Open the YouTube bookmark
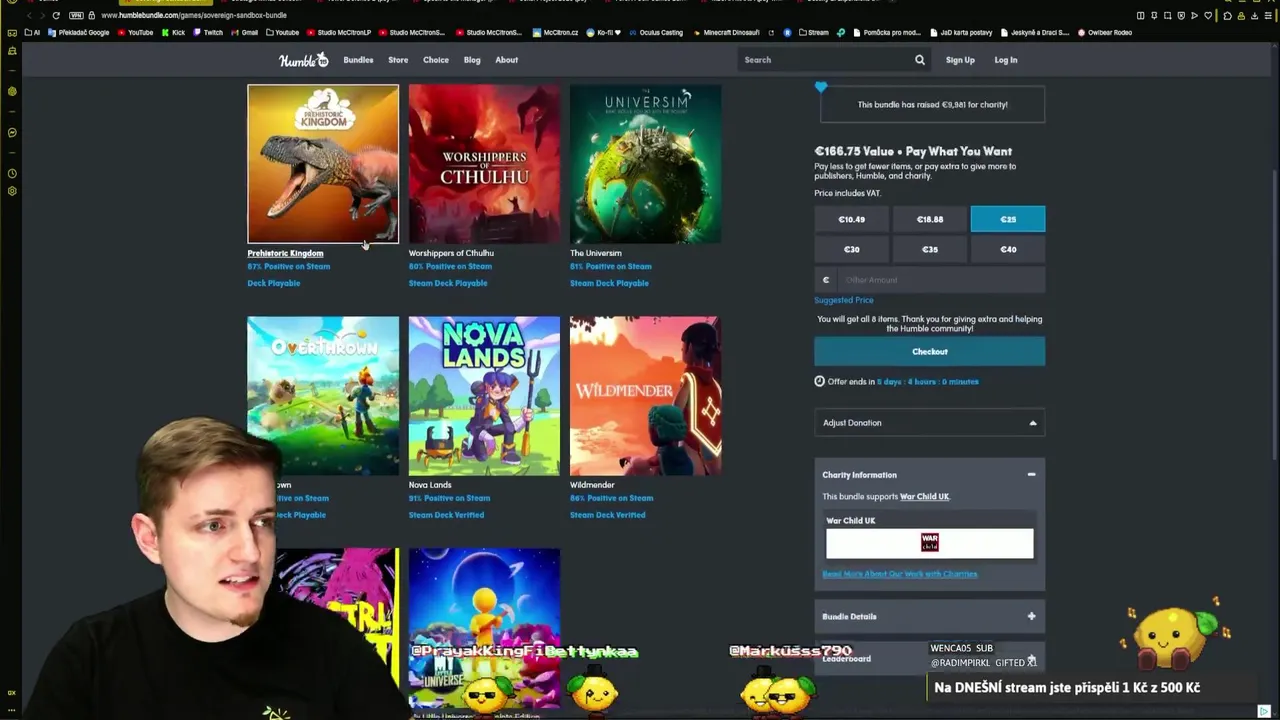 (134, 32)
